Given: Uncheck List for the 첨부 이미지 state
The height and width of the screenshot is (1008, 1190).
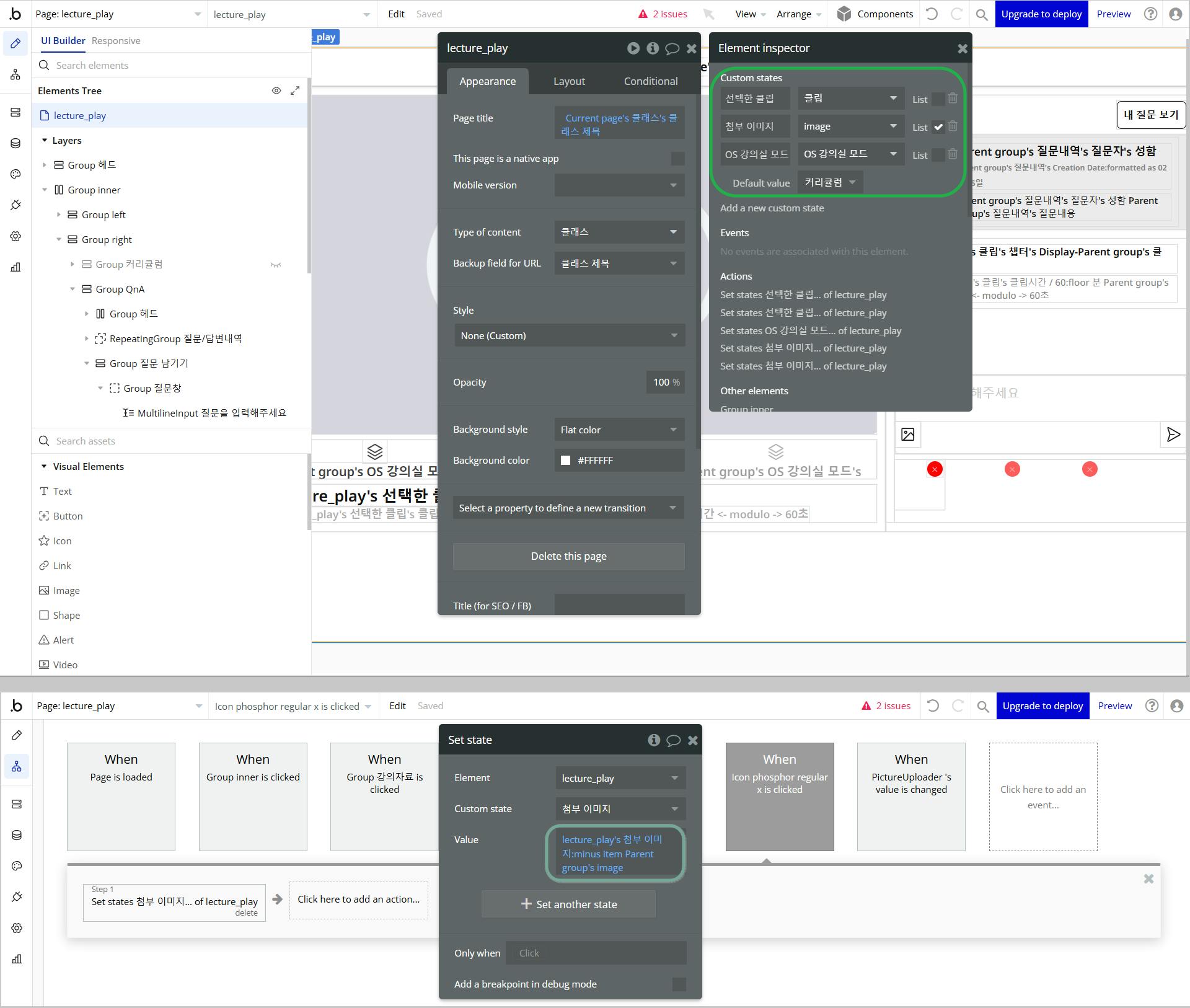Looking at the screenshot, I should [938, 127].
